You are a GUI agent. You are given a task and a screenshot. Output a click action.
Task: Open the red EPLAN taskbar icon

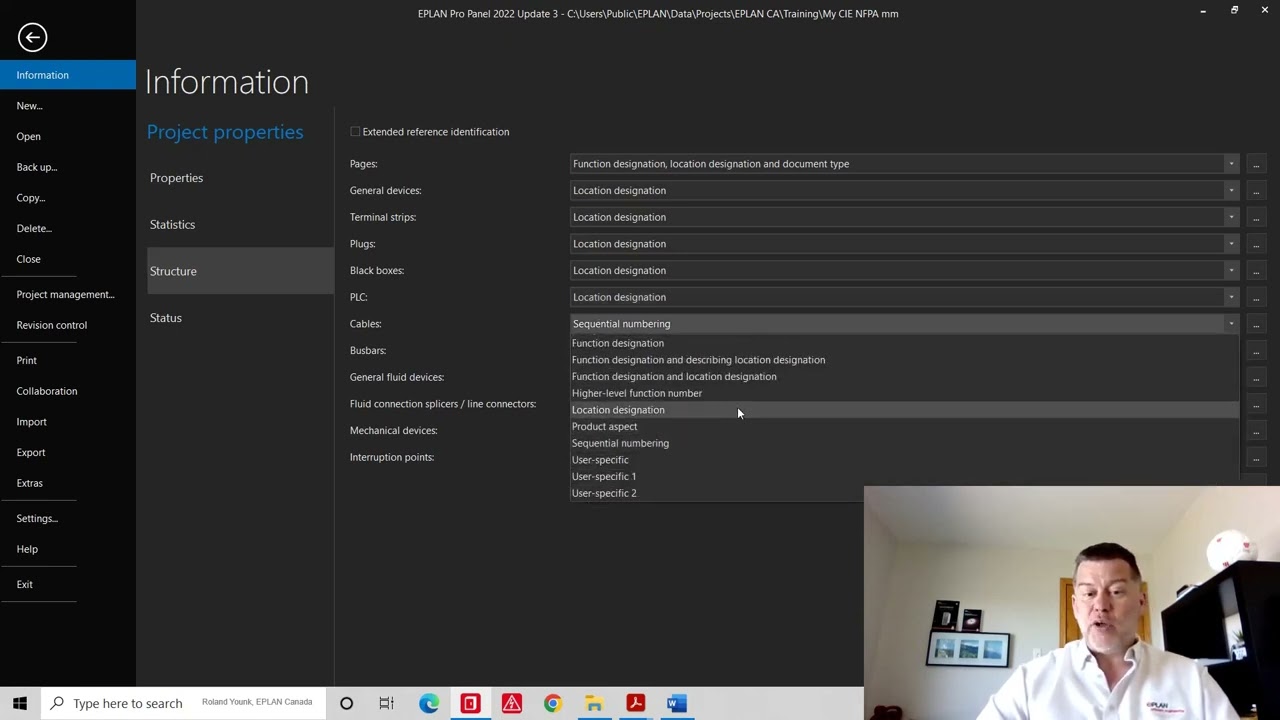pyautogui.click(x=470, y=703)
